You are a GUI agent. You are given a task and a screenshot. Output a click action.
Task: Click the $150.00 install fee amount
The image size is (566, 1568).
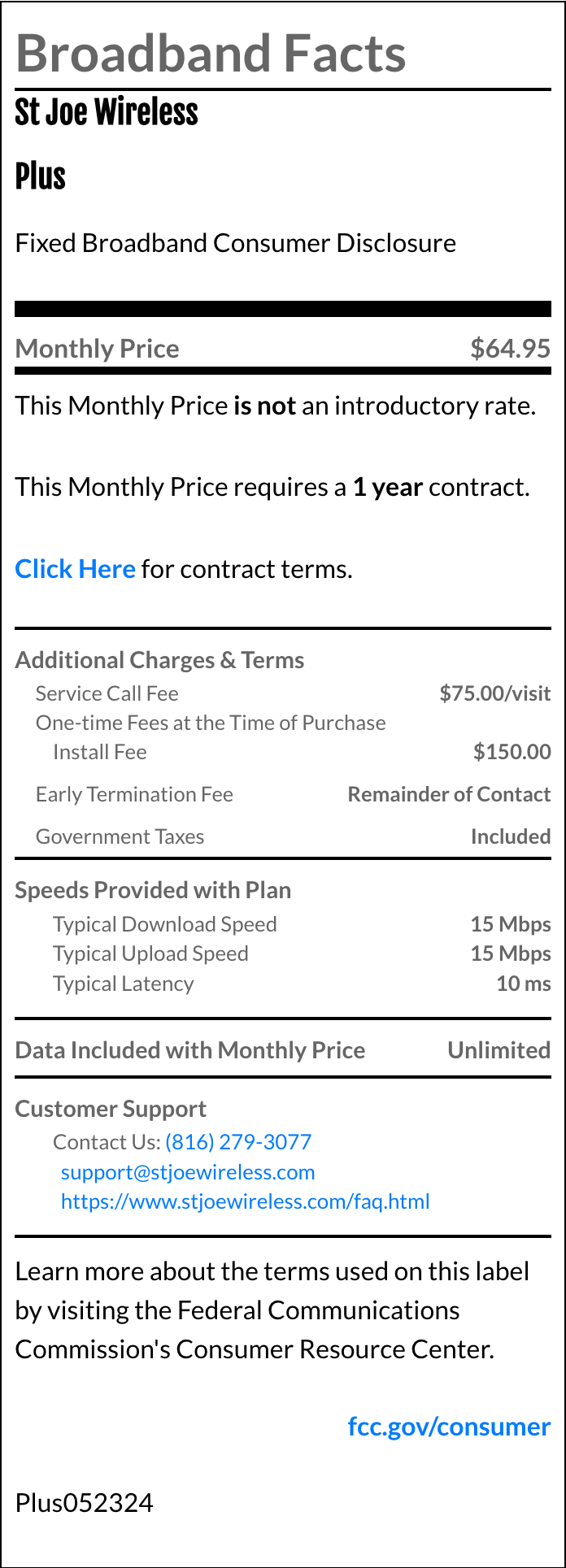tap(512, 752)
